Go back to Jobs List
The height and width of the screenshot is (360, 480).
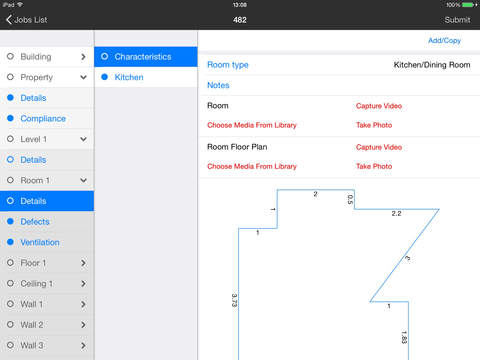(27, 20)
